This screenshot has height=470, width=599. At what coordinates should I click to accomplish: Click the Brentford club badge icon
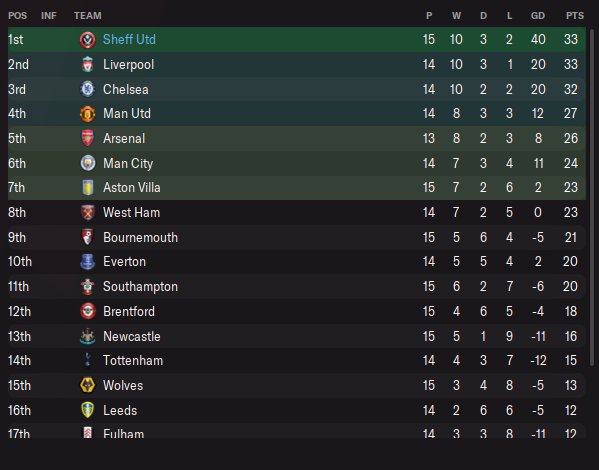87,311
